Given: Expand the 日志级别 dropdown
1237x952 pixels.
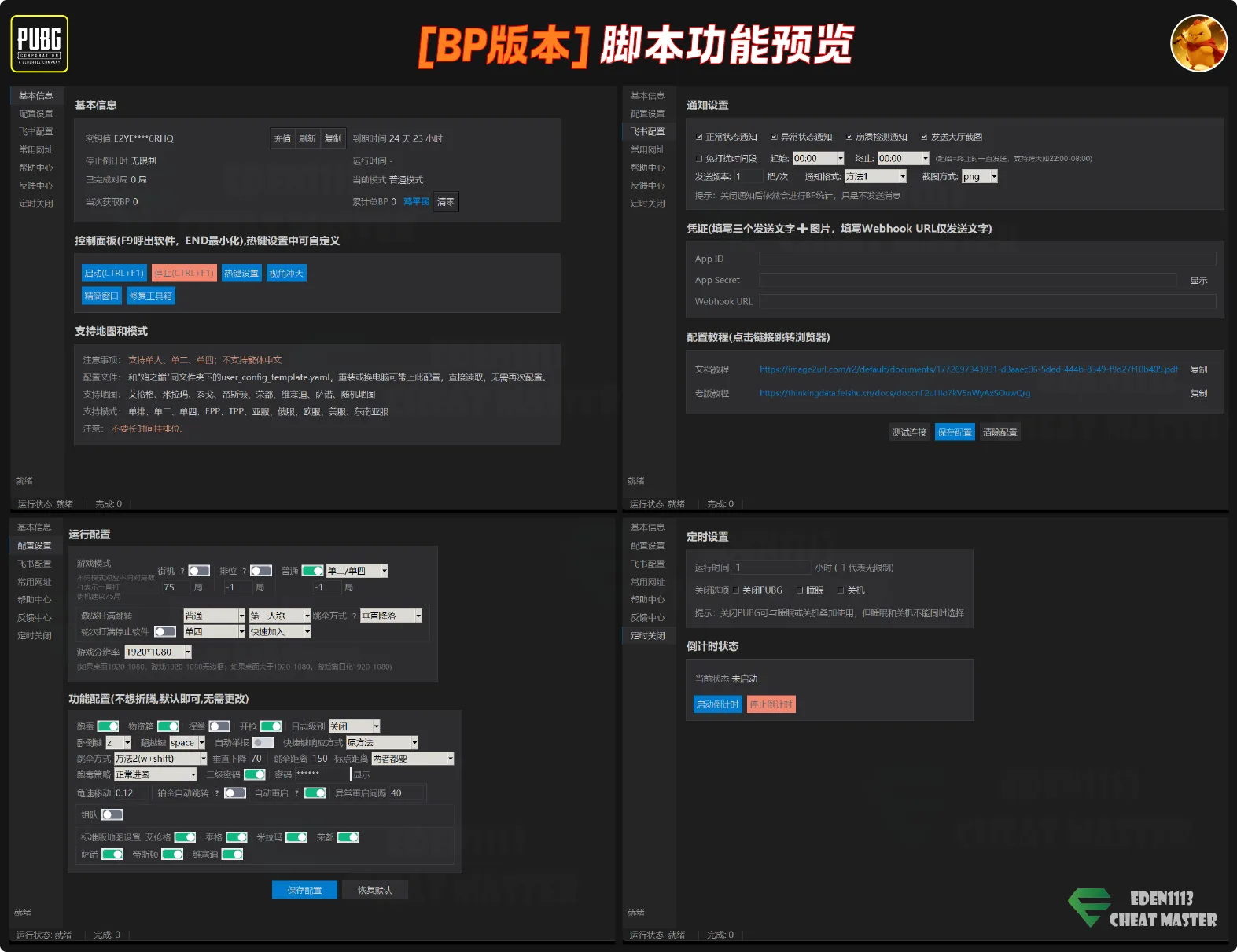Looking at the screenshot, I should (x=354, y=726).
